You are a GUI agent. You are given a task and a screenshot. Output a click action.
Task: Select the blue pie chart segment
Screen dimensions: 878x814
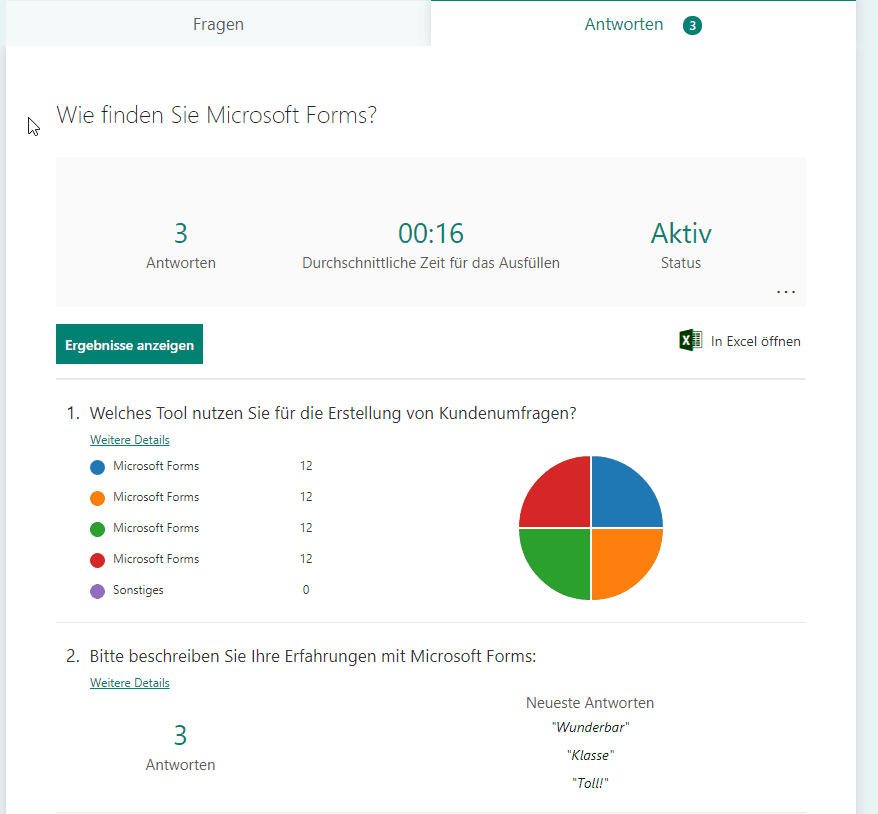[622, 497]
